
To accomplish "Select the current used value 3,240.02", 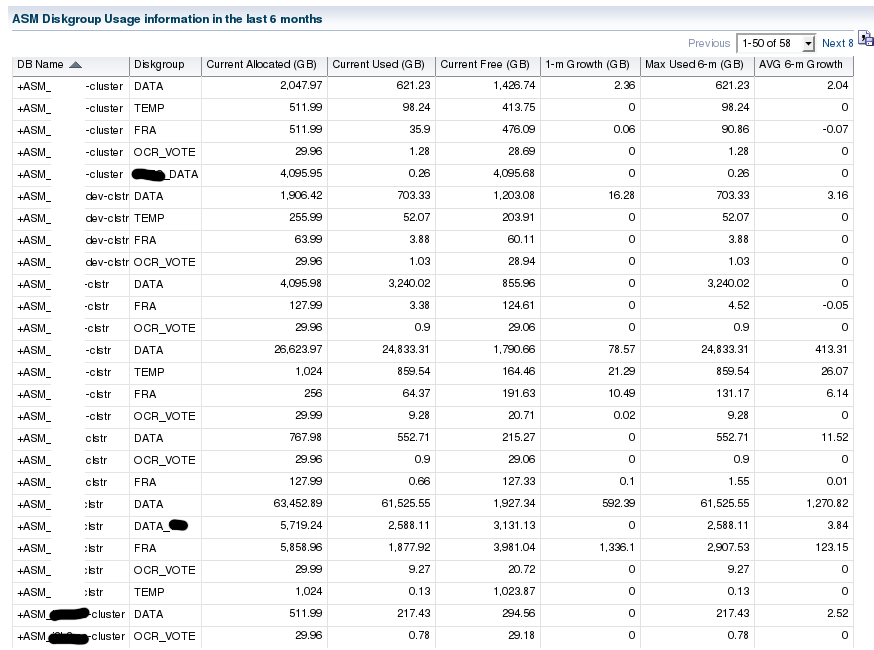I will tap(409, 283).
